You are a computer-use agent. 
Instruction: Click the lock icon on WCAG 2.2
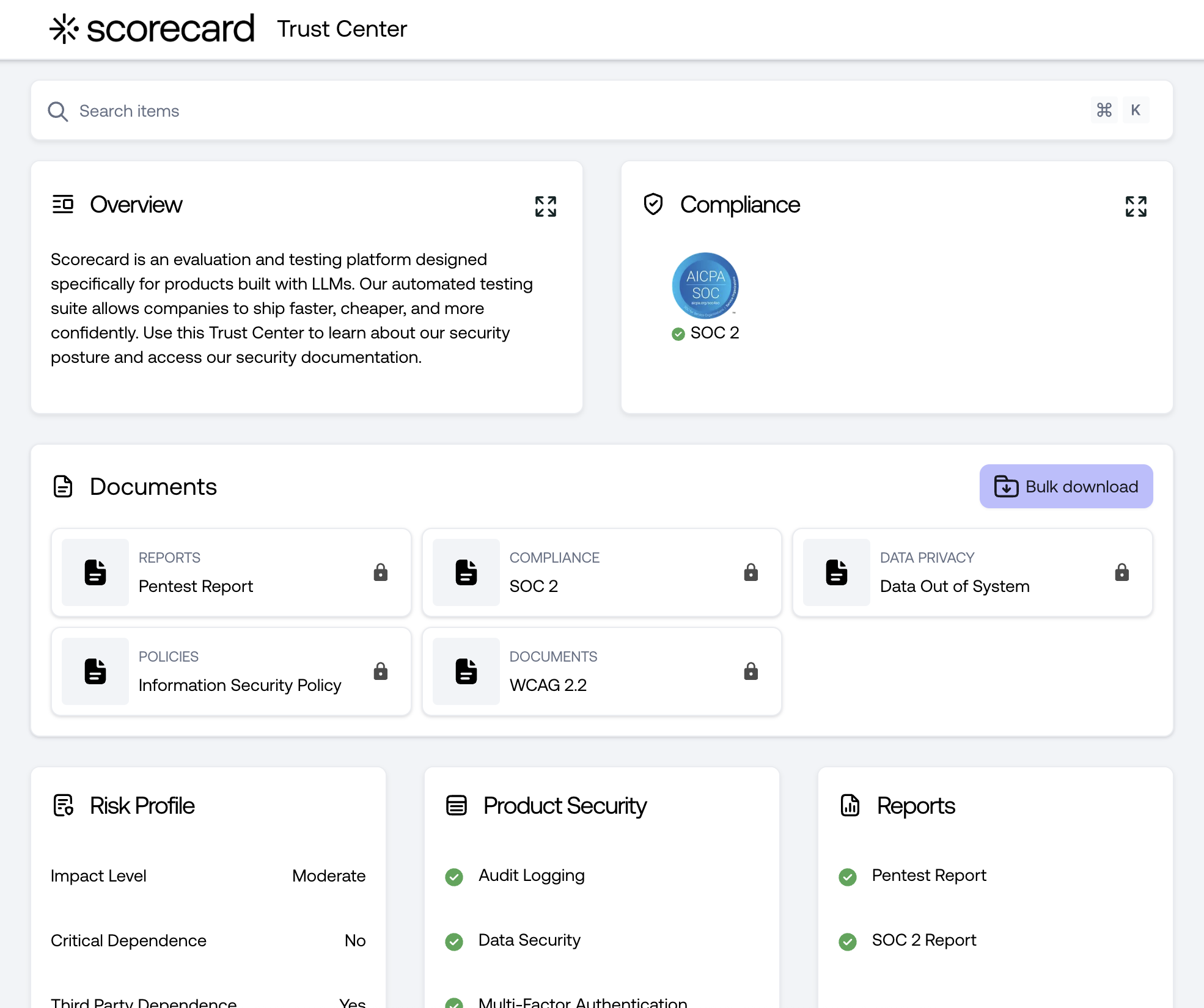click(751, 671)
